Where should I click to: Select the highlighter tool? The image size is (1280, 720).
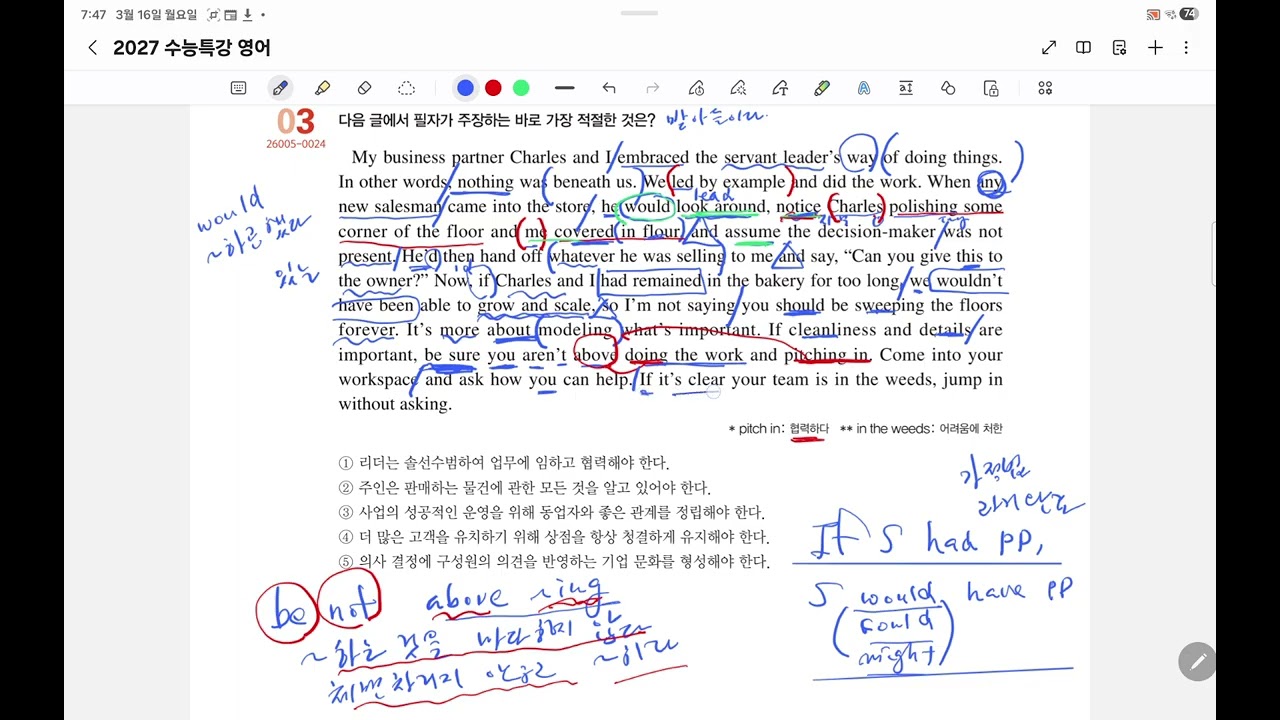pos(322,88)
